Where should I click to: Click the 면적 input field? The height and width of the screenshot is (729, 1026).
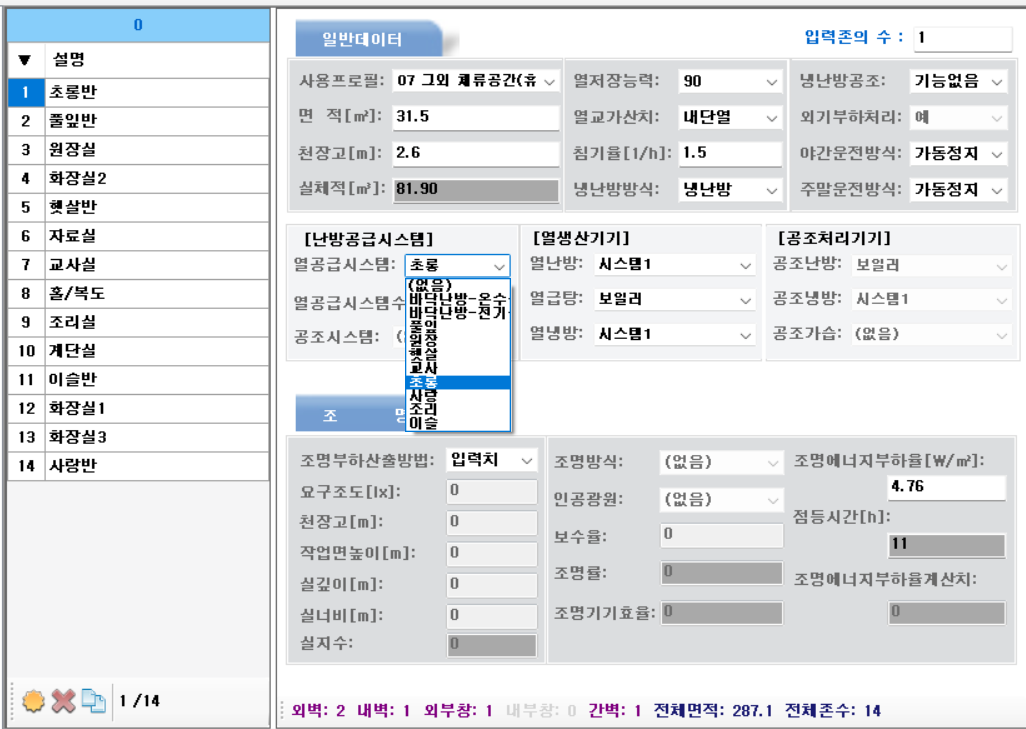tap(474, 117)
